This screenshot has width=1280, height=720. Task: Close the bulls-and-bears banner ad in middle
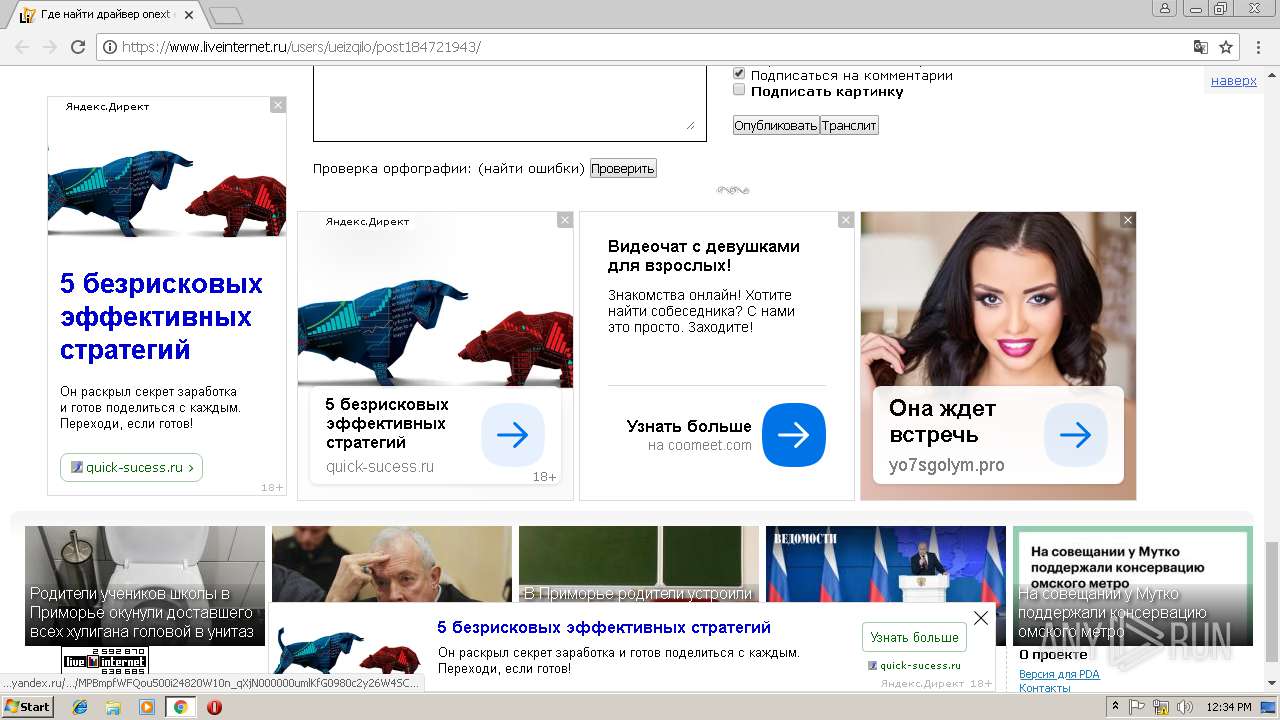pyautogui.click(x=565, y=220)
